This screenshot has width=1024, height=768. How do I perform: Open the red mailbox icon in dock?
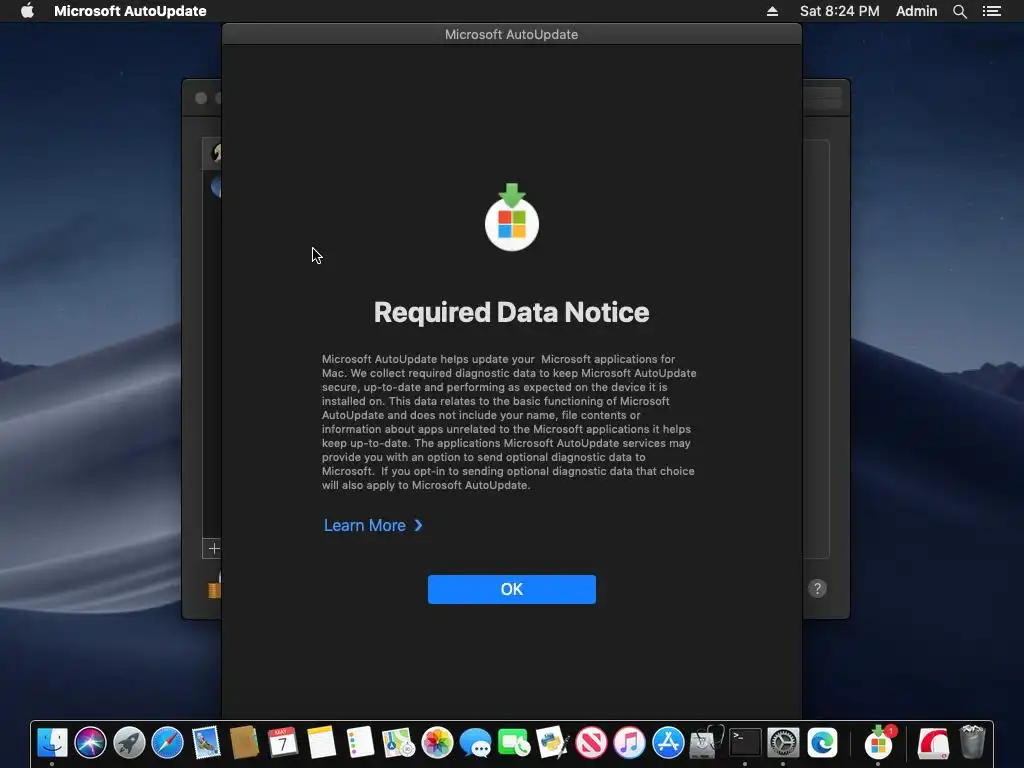[933, 743]
